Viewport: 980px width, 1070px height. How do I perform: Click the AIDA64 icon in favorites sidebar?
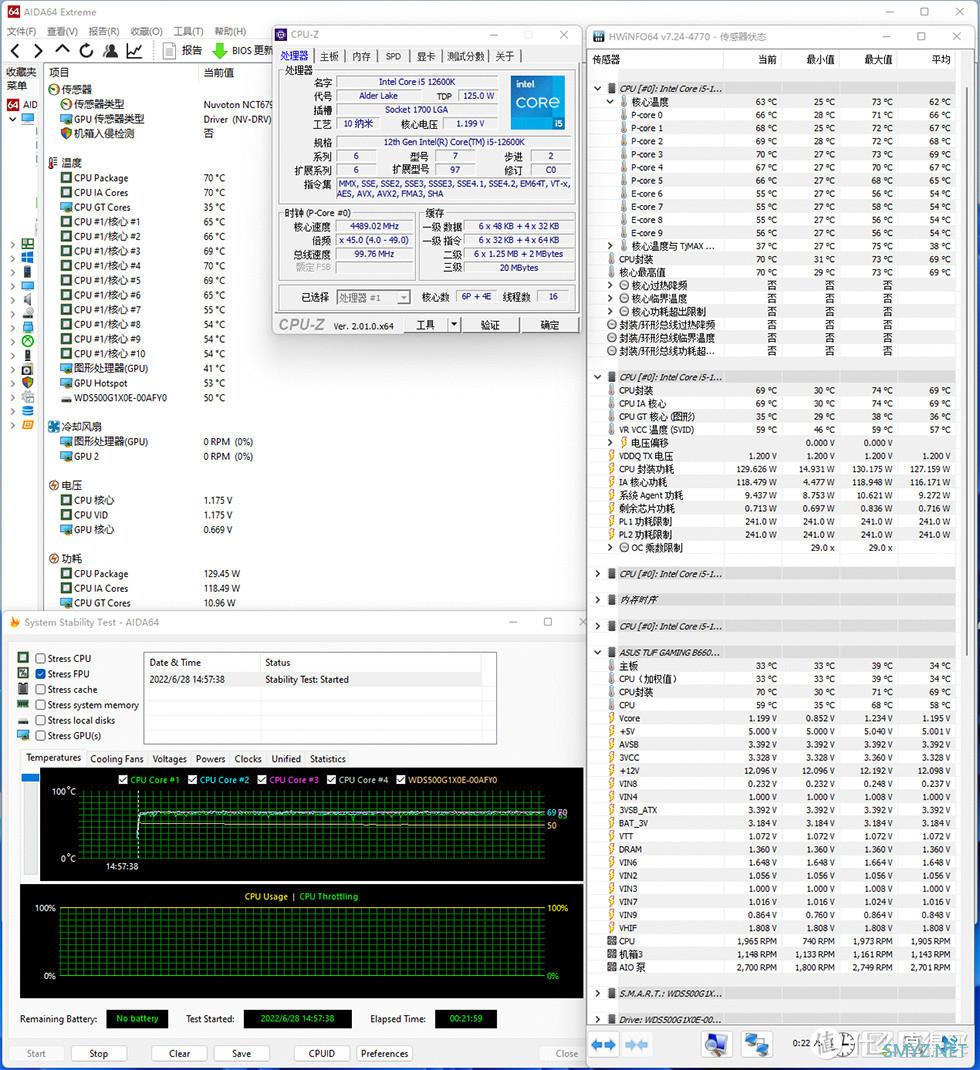coord(13,104)
